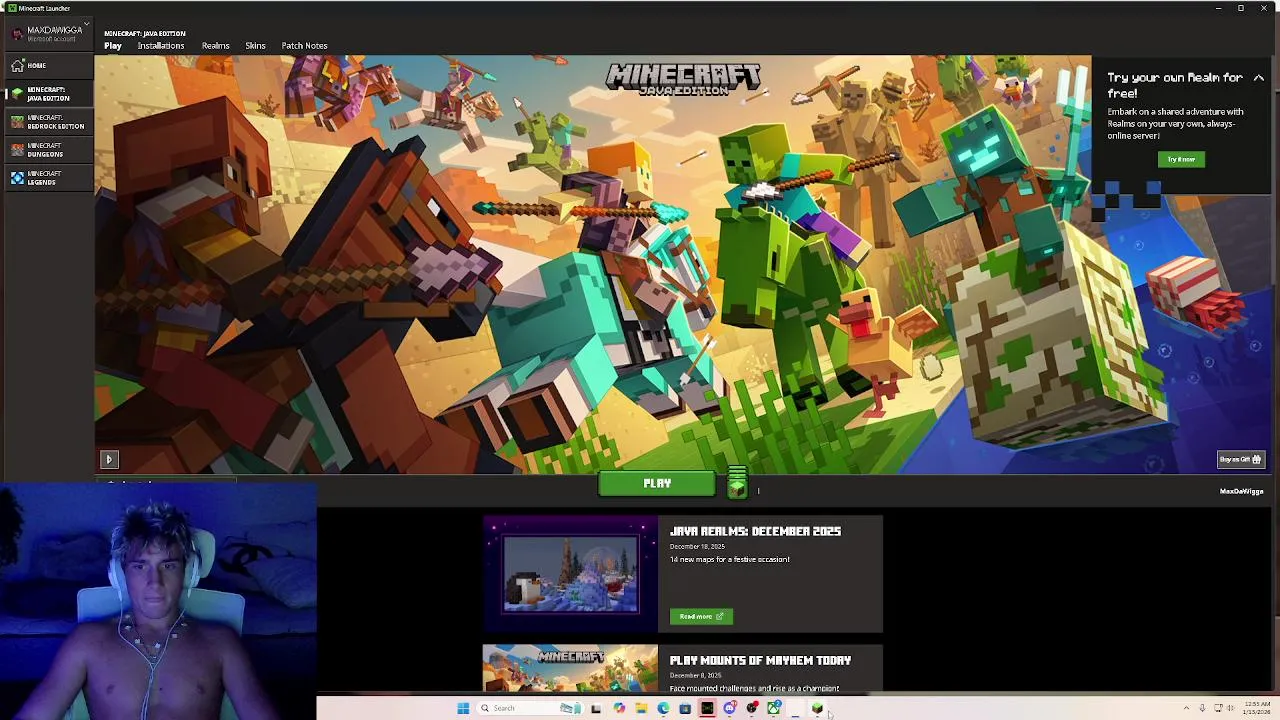Click the Buy as Gift button
1280x720 pixels.
[x=1241, y=459]
